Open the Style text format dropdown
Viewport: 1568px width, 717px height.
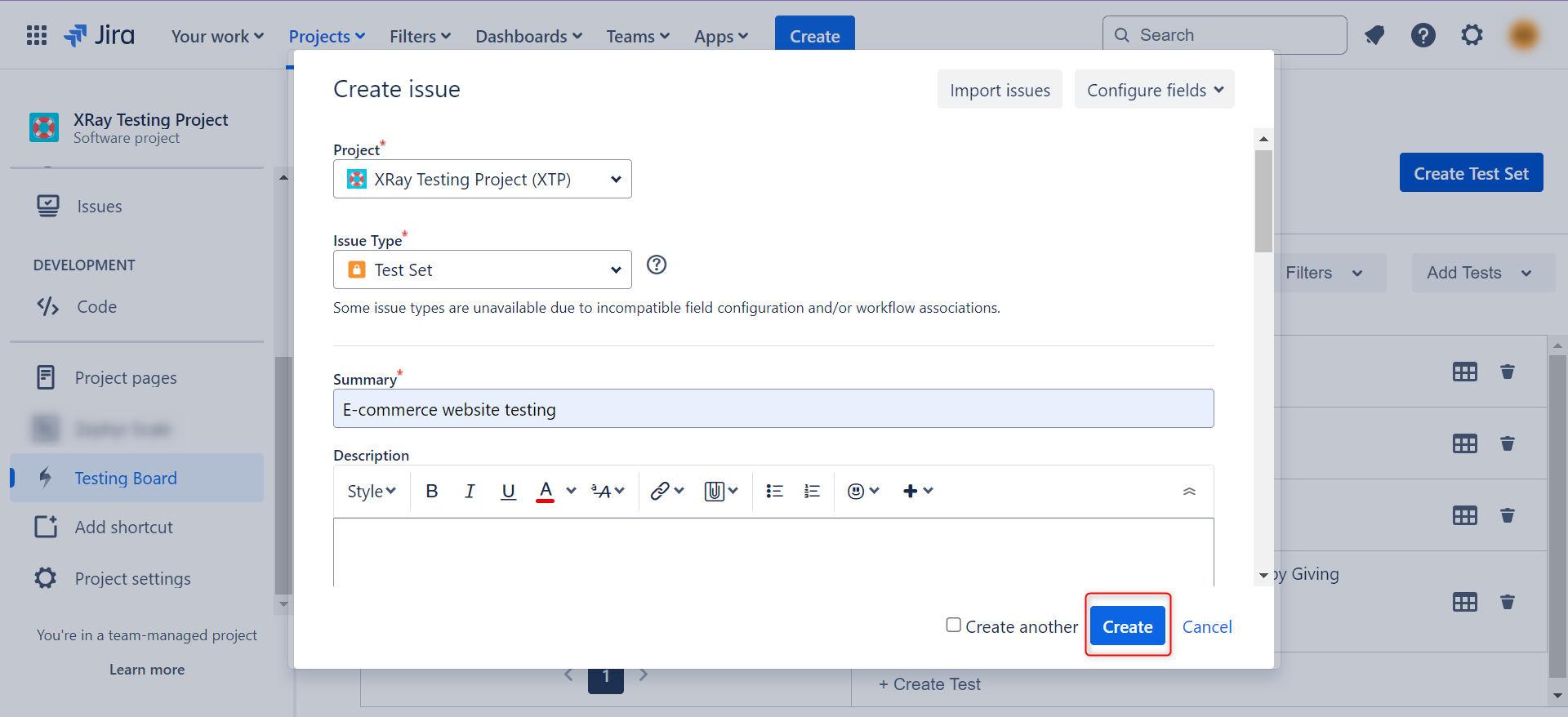tap(371, 491)
